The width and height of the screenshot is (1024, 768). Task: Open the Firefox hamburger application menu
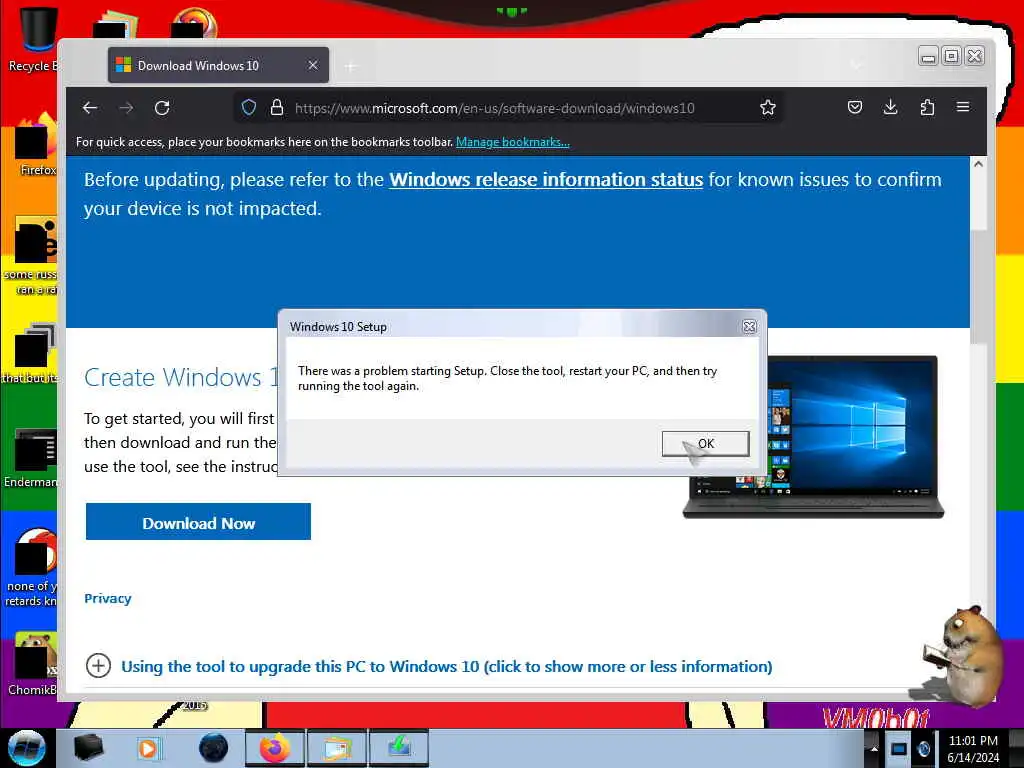coord(963,107)
